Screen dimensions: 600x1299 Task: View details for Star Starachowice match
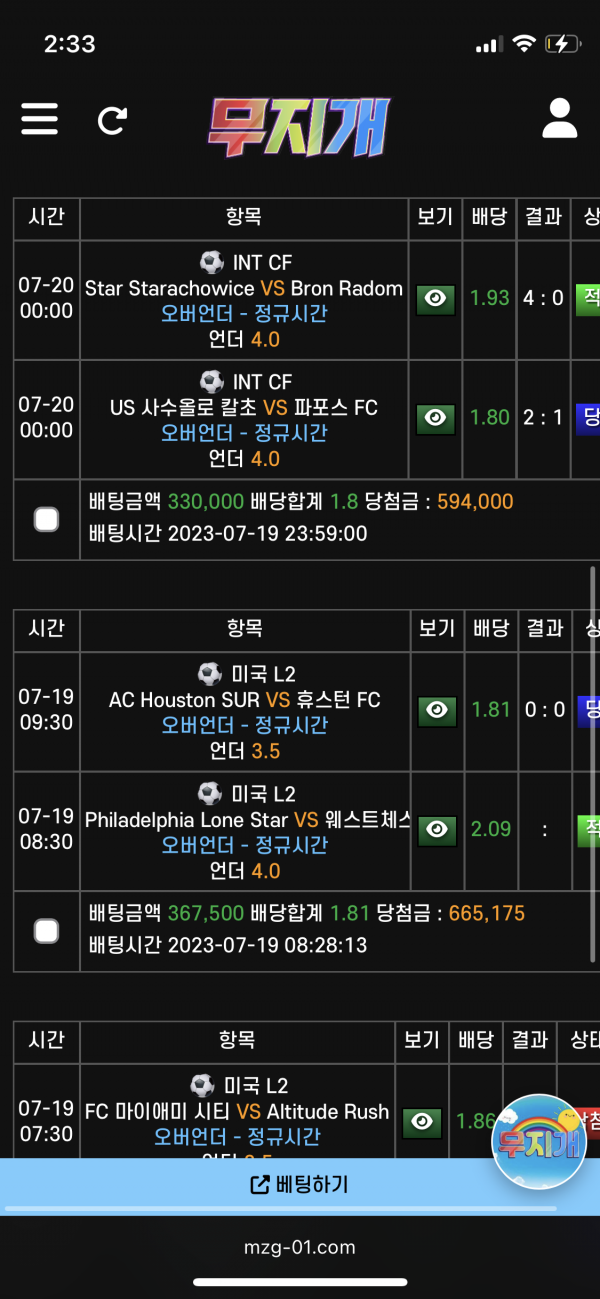click(435, 298)
